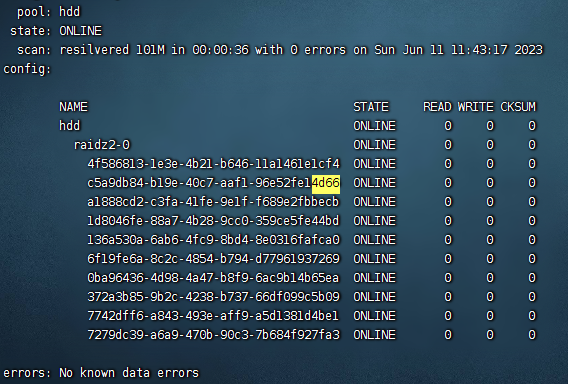Click disk ID starting with c5a9db84-b19e
568x384 pixels.
(213, 183)
